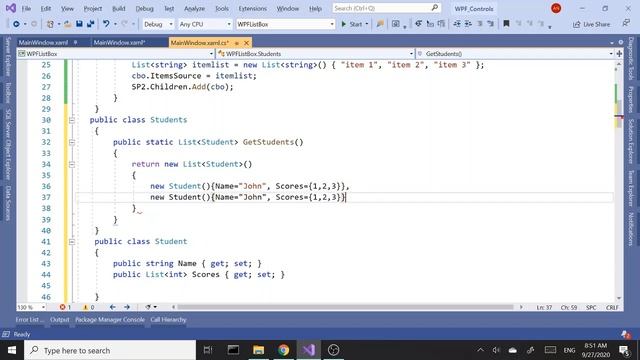Open the Server Explorer side panel
Image resolution: width=640 pixels, height=360 pixels.
(8, 57)
